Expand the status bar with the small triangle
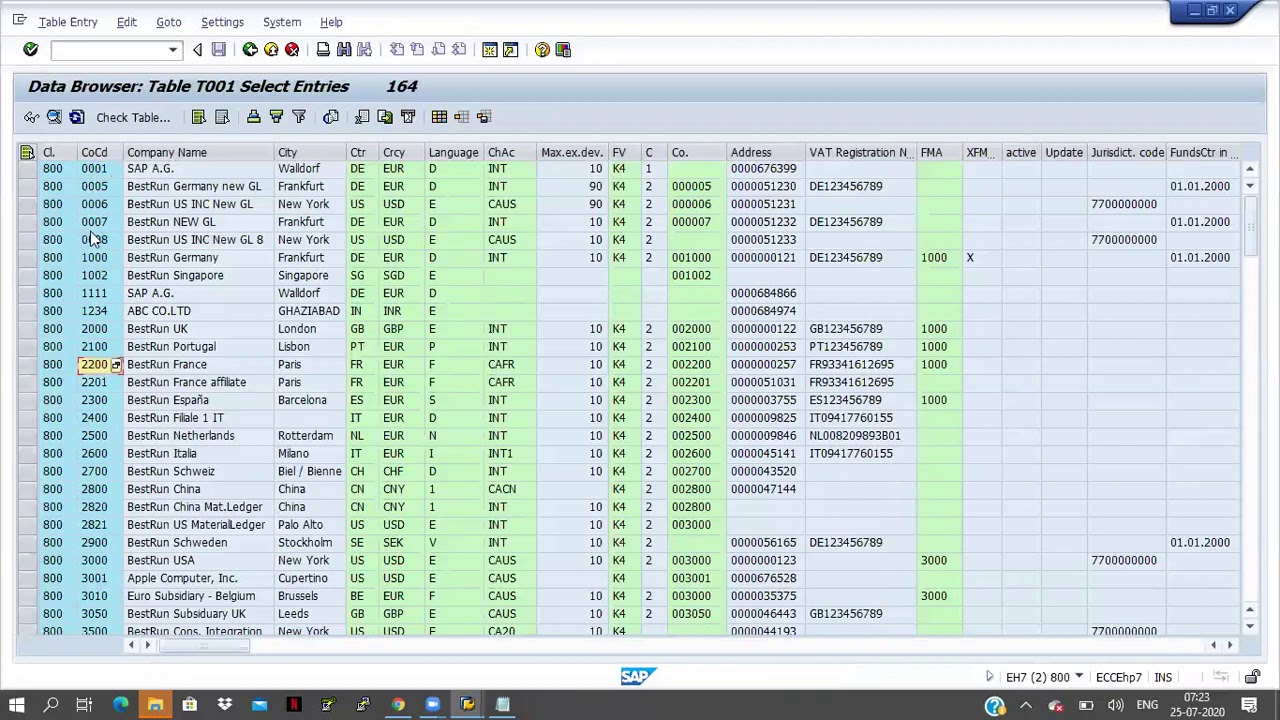The width and height of the screenshot is (1280, 720). pos(989,677)
